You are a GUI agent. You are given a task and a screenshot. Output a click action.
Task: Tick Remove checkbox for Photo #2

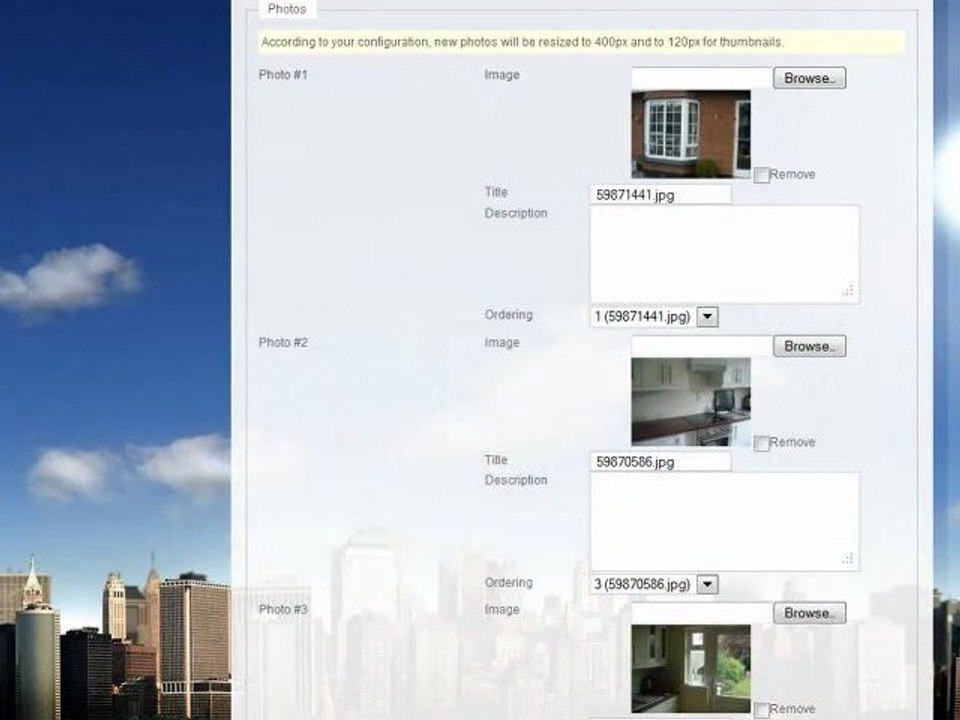pyautogui.click(x=761, y=443)
